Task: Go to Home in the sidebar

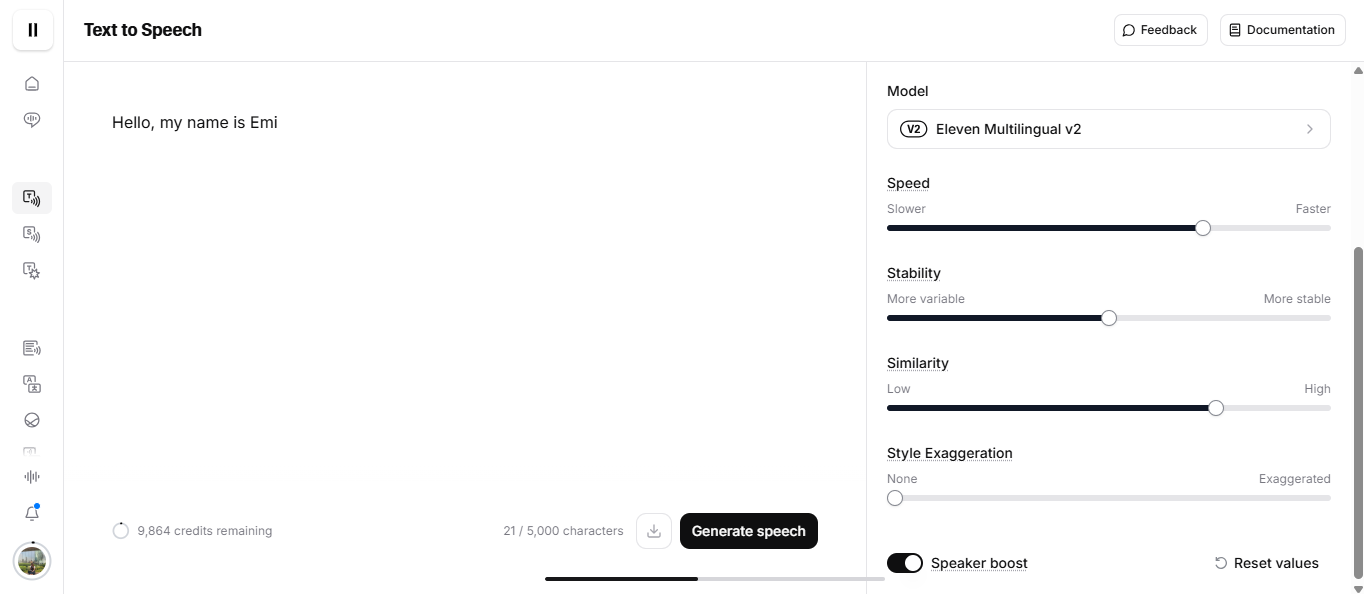Action: click(x=32, y=84)
